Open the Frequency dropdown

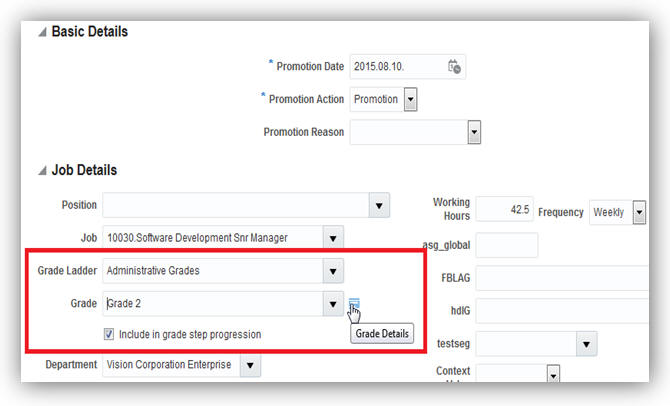[638, 213]
